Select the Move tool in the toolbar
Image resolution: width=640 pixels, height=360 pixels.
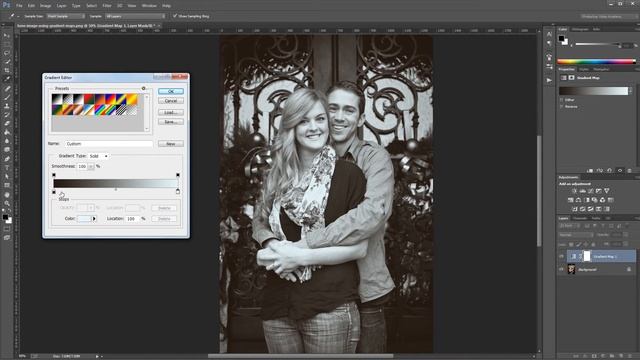[7, 36]
